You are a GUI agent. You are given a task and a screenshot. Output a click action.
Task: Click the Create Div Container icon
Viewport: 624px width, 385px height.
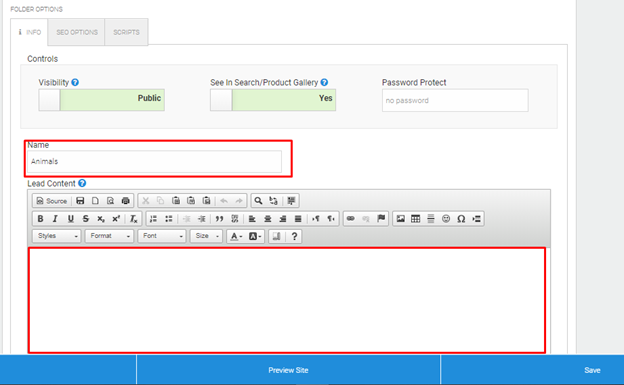point(234,219)
